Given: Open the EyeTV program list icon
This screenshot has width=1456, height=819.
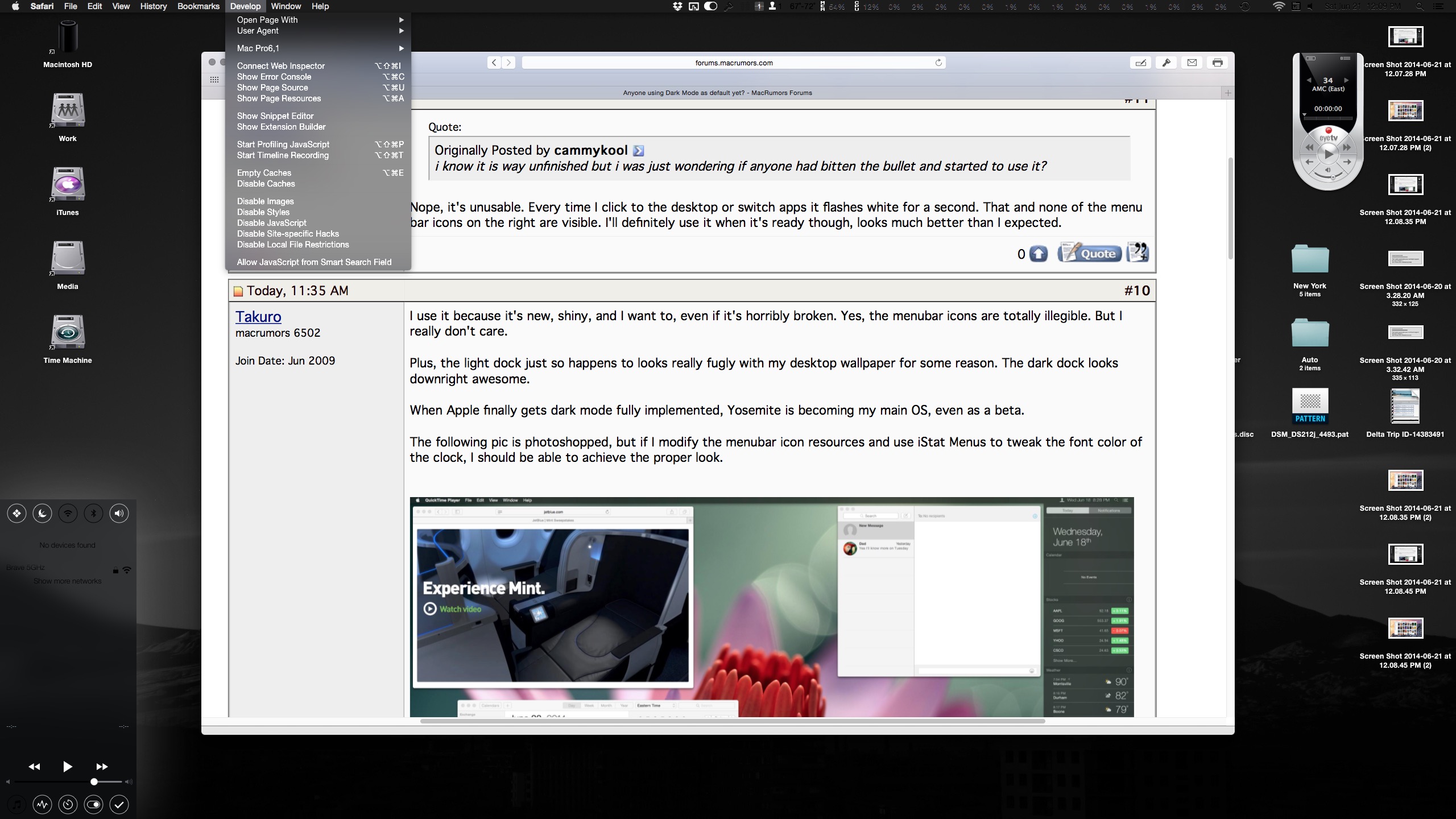Looking at the screenshot, I should [x=1345, y=58].
